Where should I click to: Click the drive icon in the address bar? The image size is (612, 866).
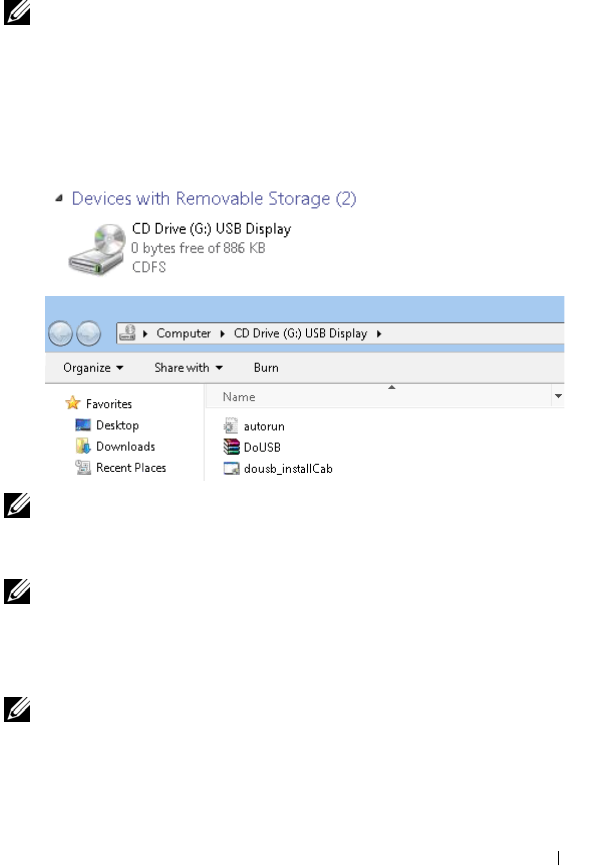point(128,333)
